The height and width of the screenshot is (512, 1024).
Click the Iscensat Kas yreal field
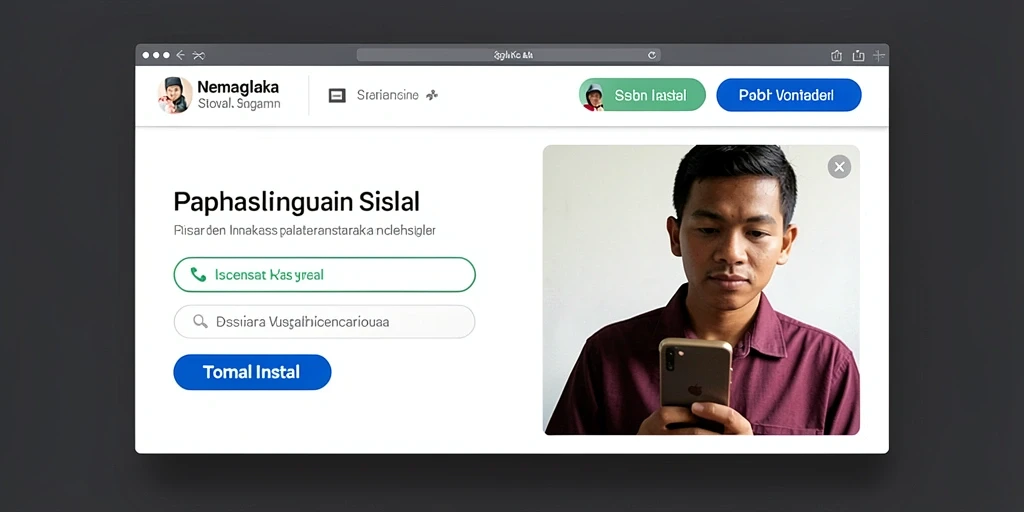325,274
